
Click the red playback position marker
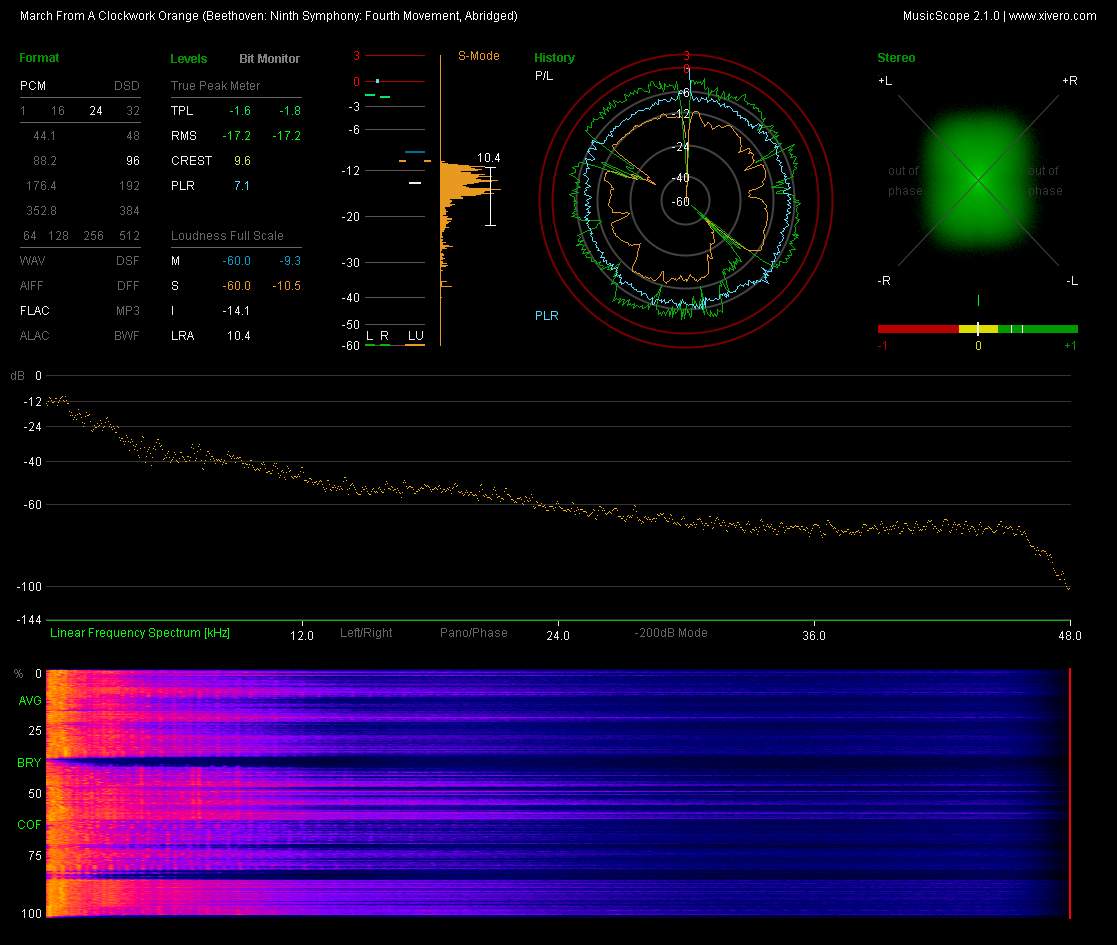tap(1070, 793)
